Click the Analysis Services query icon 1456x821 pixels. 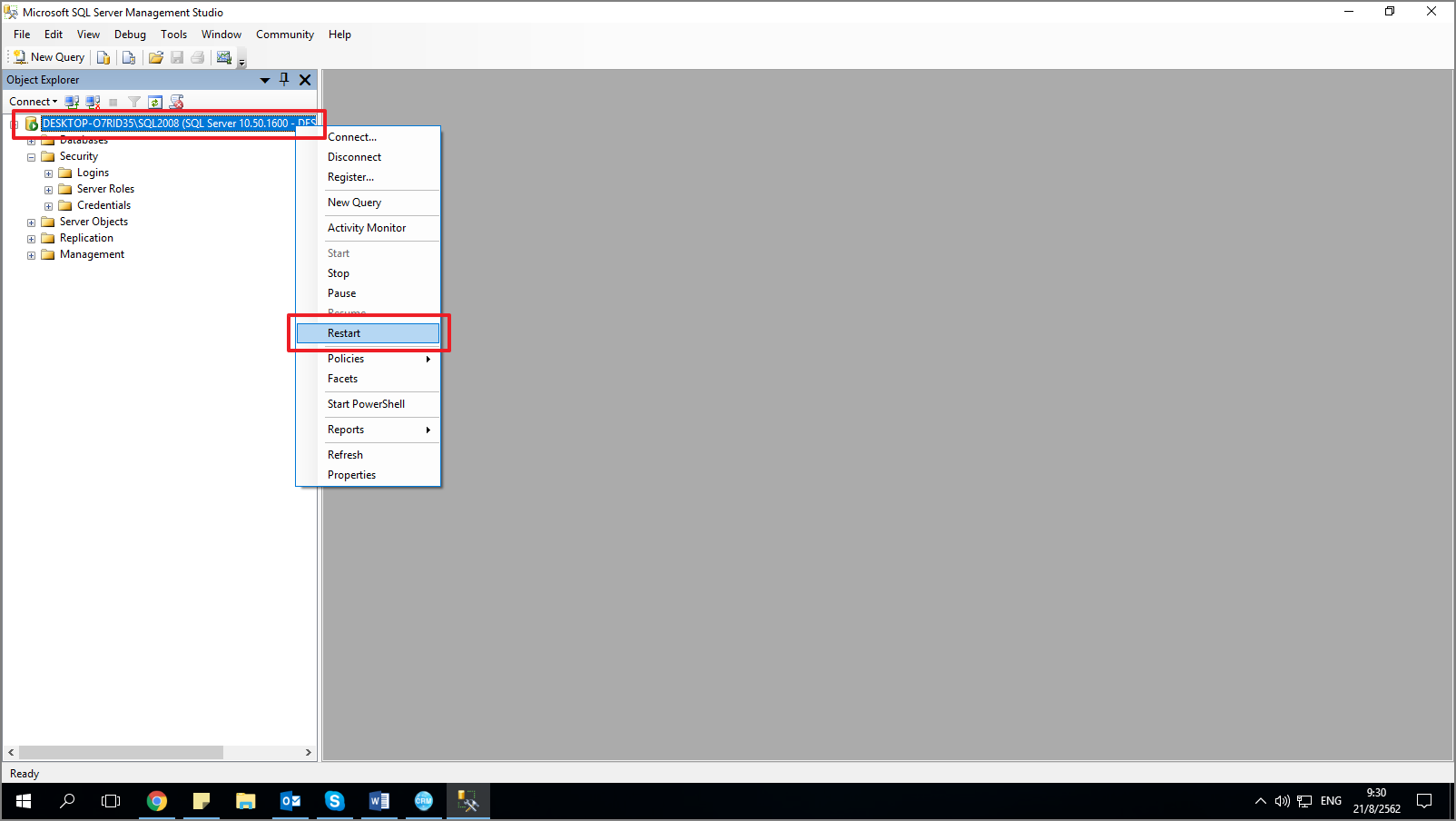click(x=129, y=57)
